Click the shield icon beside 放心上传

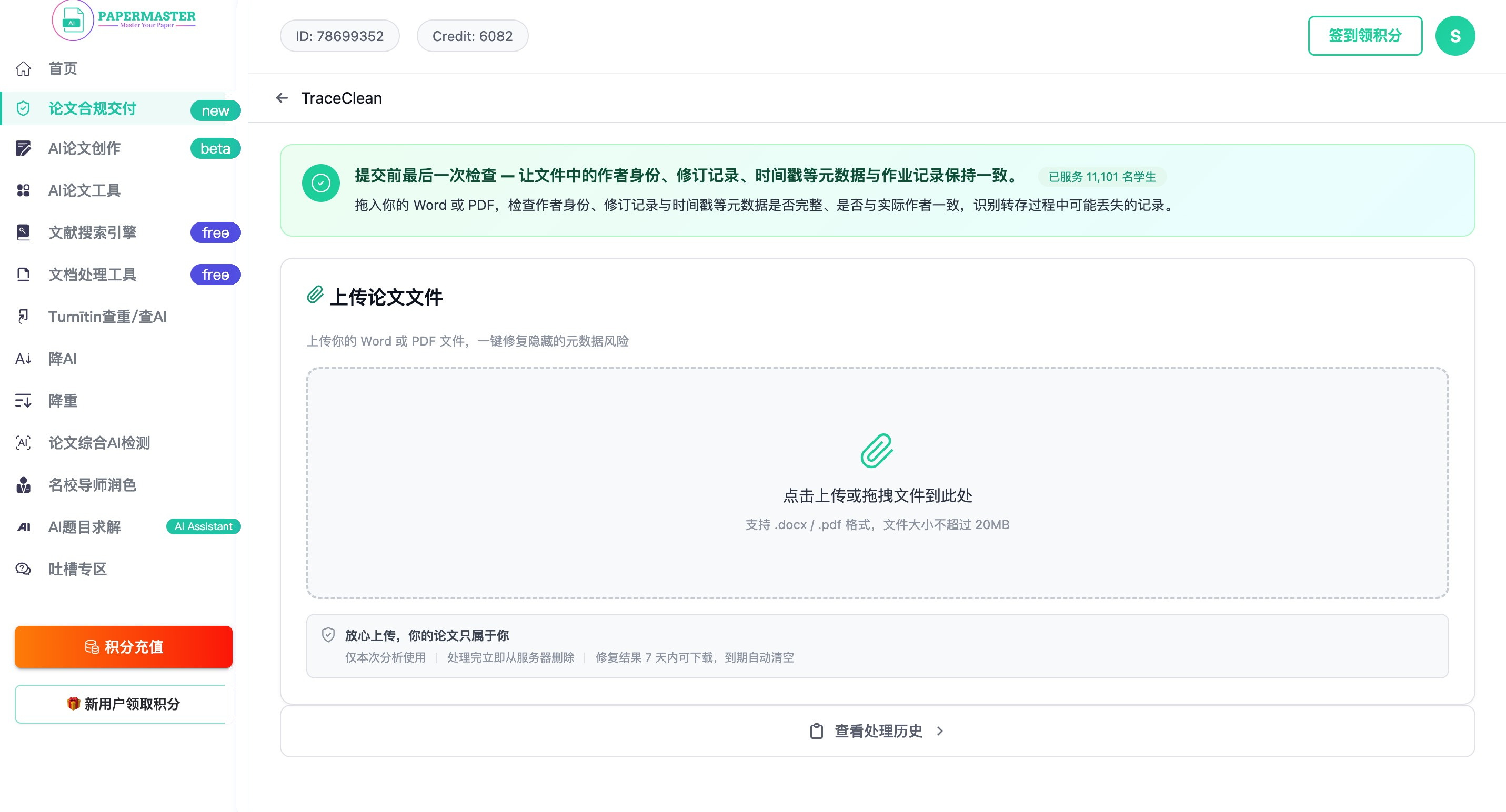[x=328, y=635]
